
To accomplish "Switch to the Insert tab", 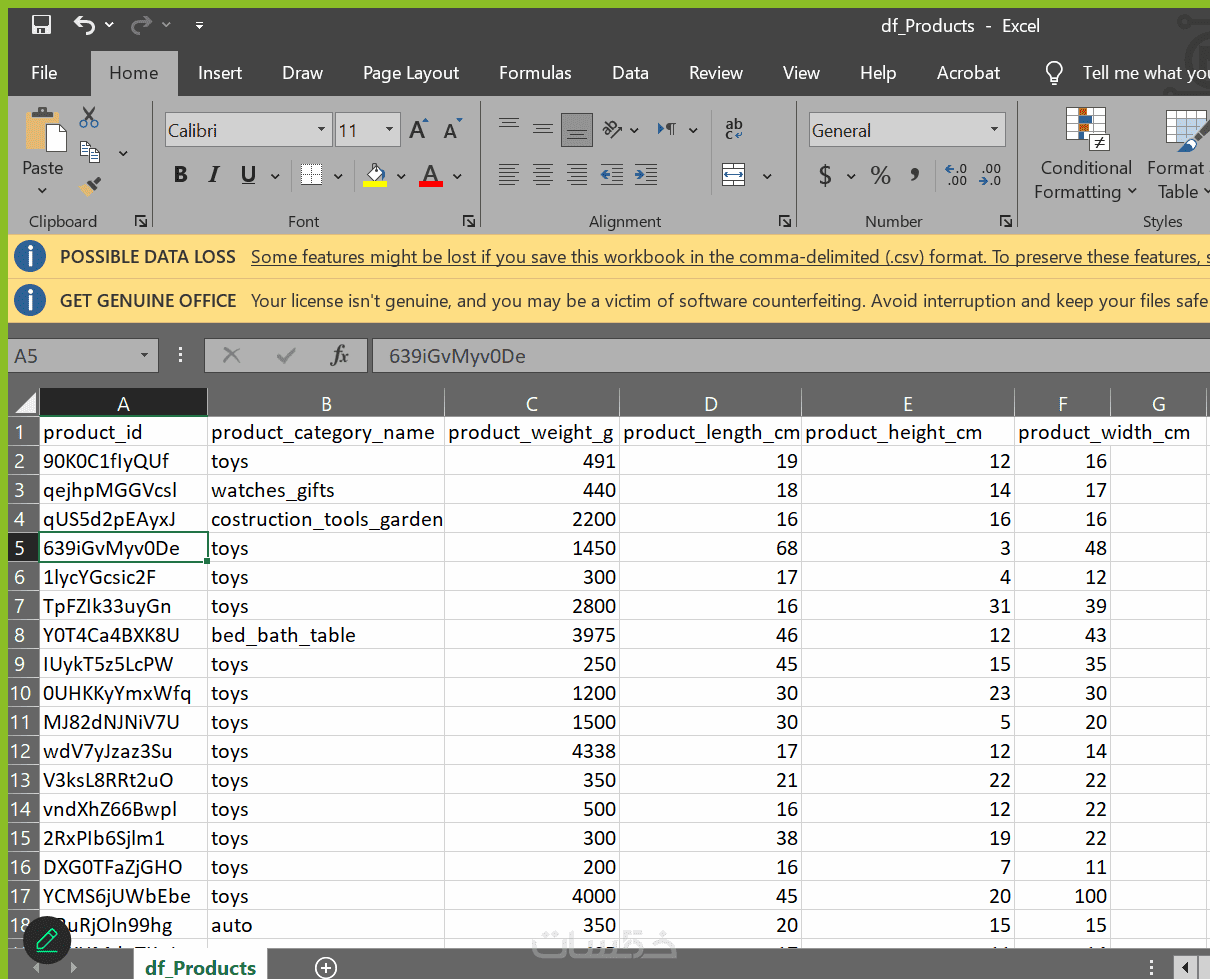I will click(220, 73).
